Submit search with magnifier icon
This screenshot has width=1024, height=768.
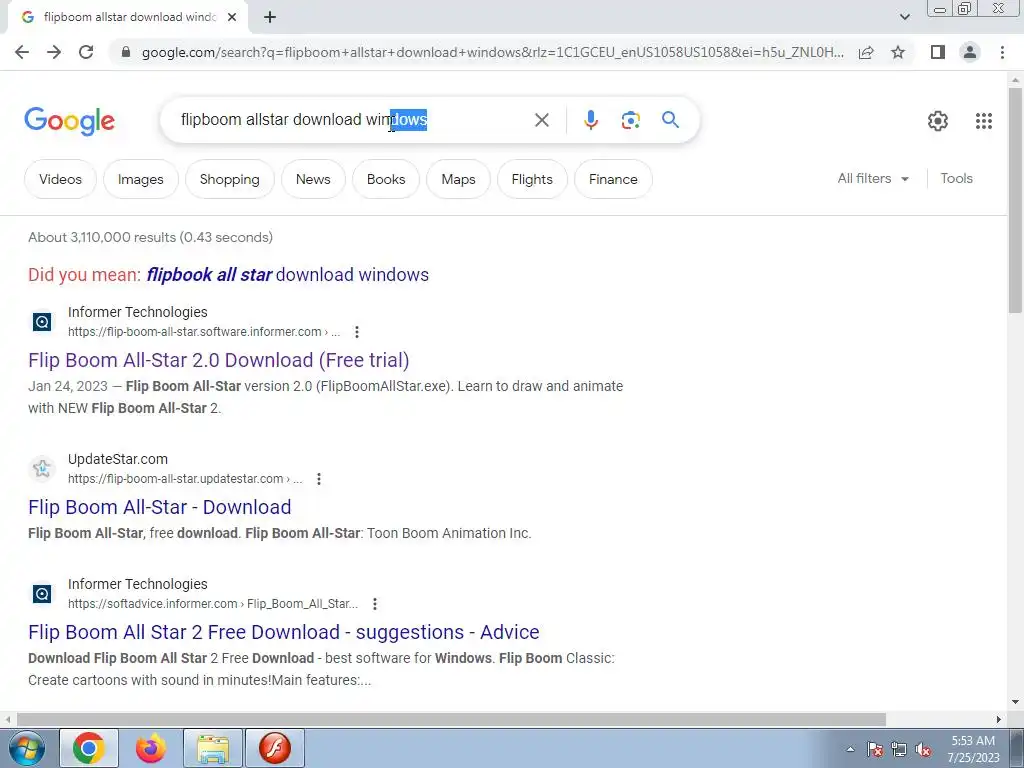(670, 120)
